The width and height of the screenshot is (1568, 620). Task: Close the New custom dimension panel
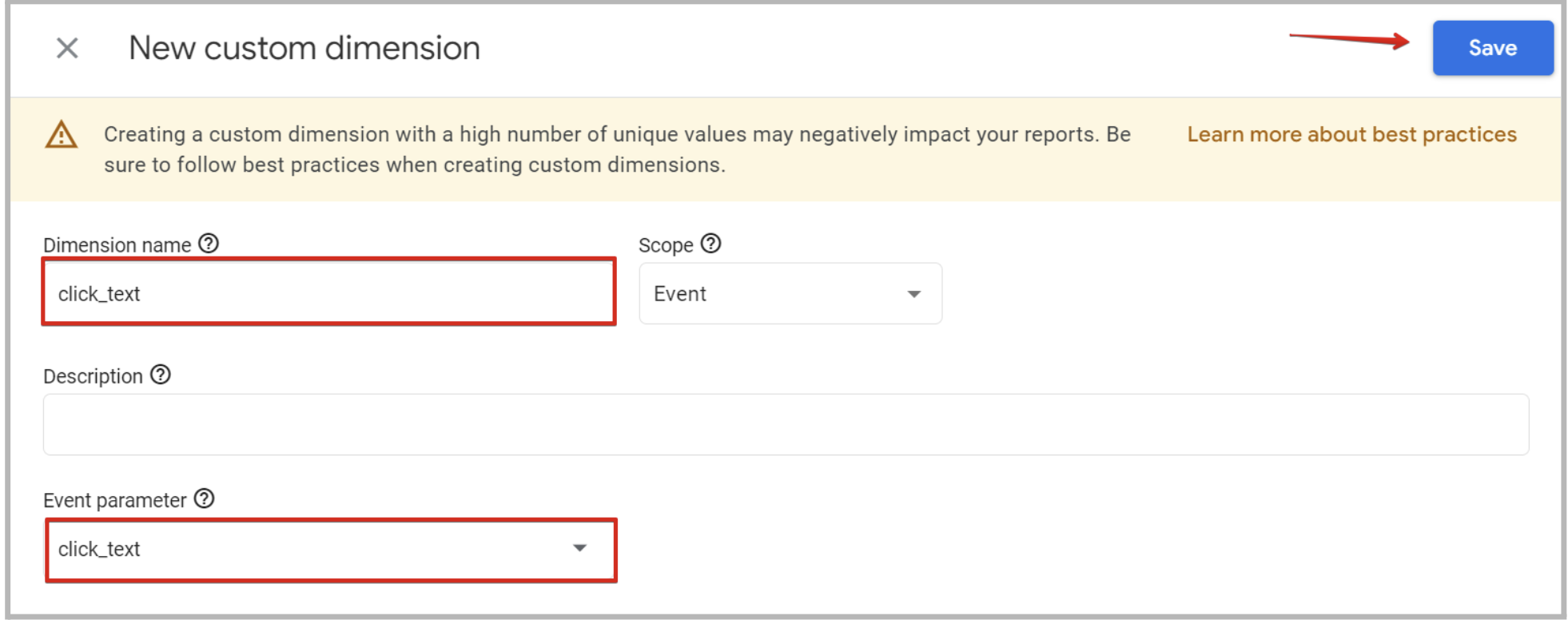click(x=67, y=48)
